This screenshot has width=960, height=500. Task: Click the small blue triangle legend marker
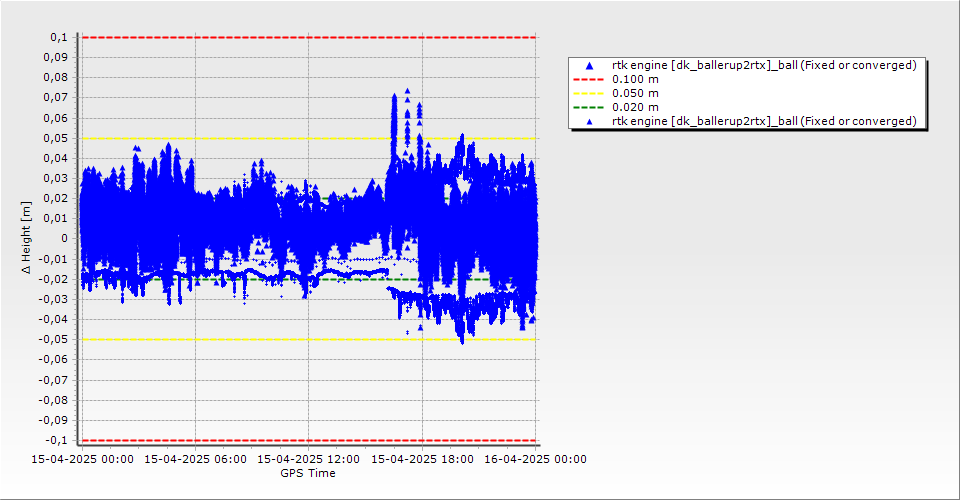[x=590, y=122]
